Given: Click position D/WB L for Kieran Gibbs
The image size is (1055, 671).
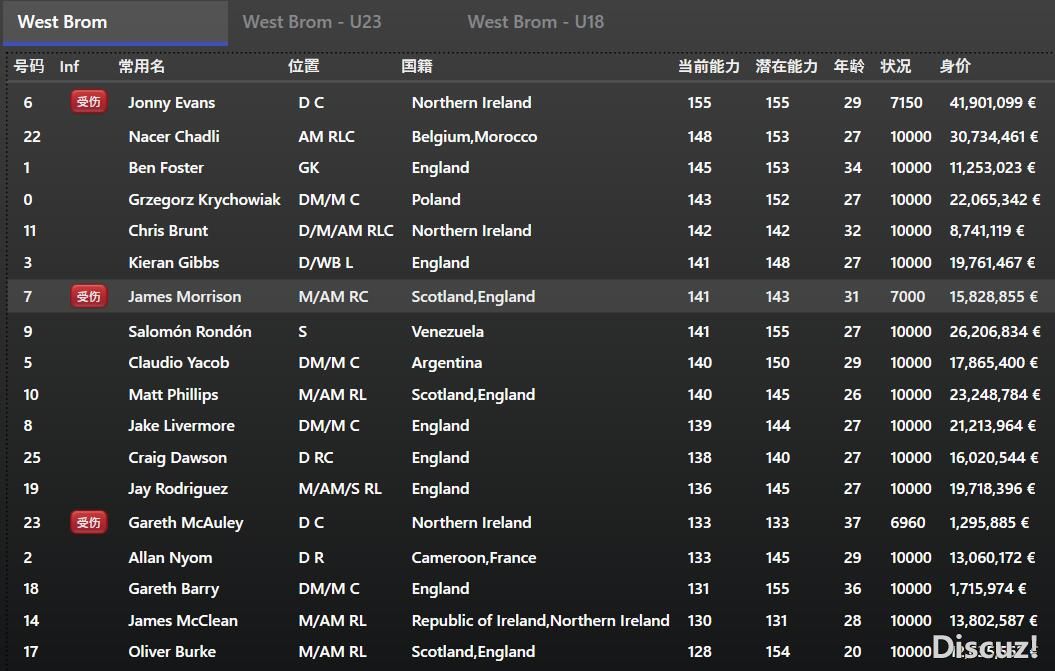Looking at the screenshot, I should point(326,262).
